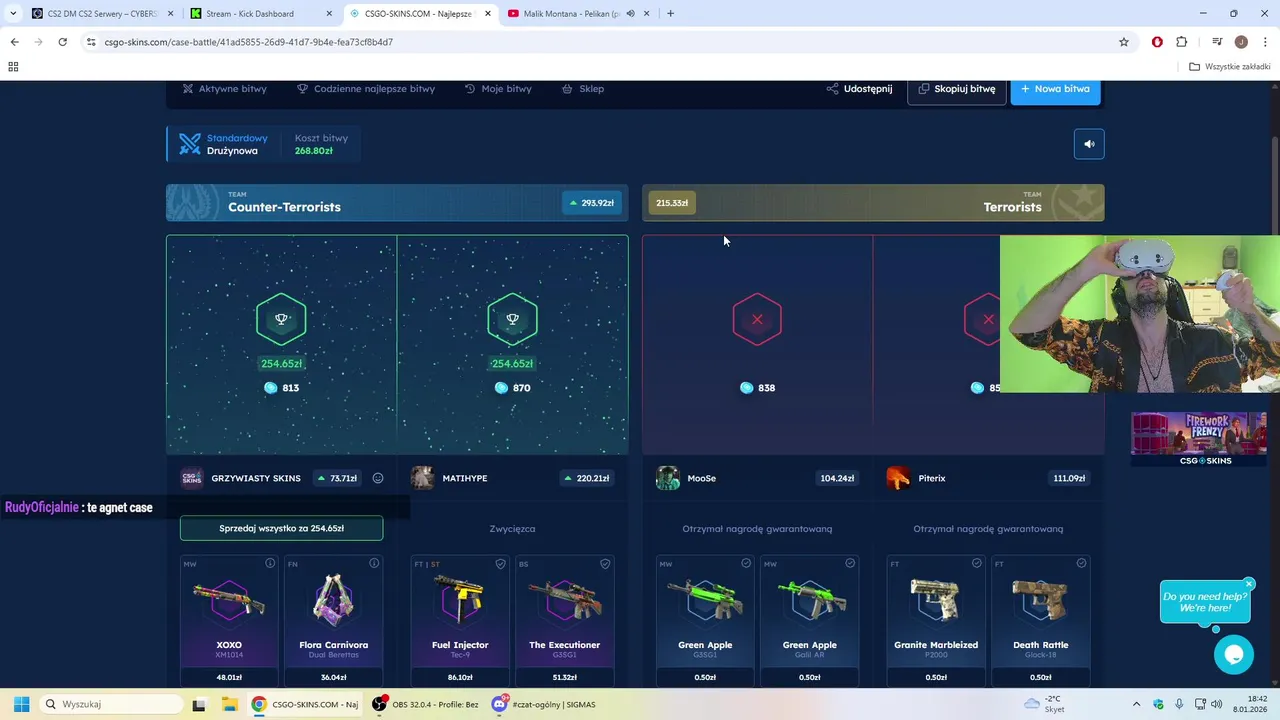Go to Moje bitwy tab
The height and width of the screenshot is (720, 1280).
point(498,89)
